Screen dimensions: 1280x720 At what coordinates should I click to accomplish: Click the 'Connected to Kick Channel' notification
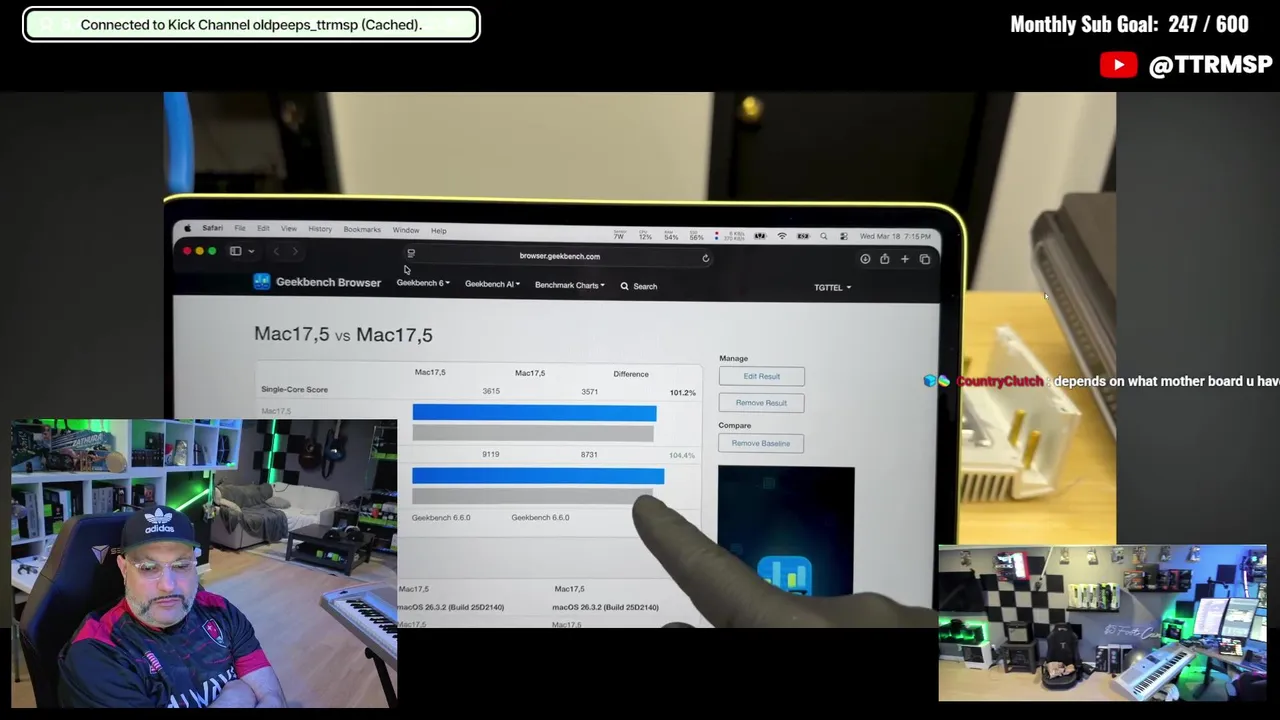tap(251, 25)
